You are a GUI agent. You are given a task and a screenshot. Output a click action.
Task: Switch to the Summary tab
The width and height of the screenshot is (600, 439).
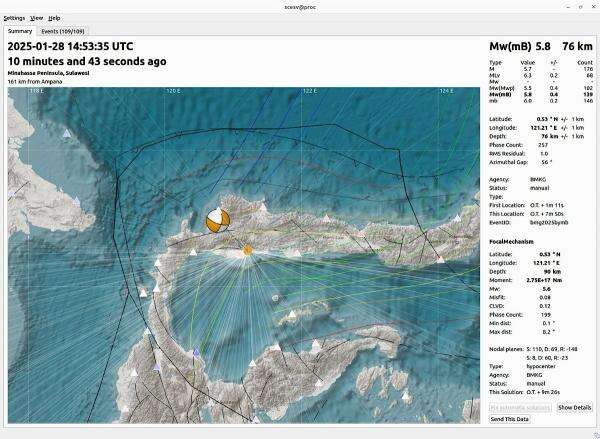coord(20,31)
